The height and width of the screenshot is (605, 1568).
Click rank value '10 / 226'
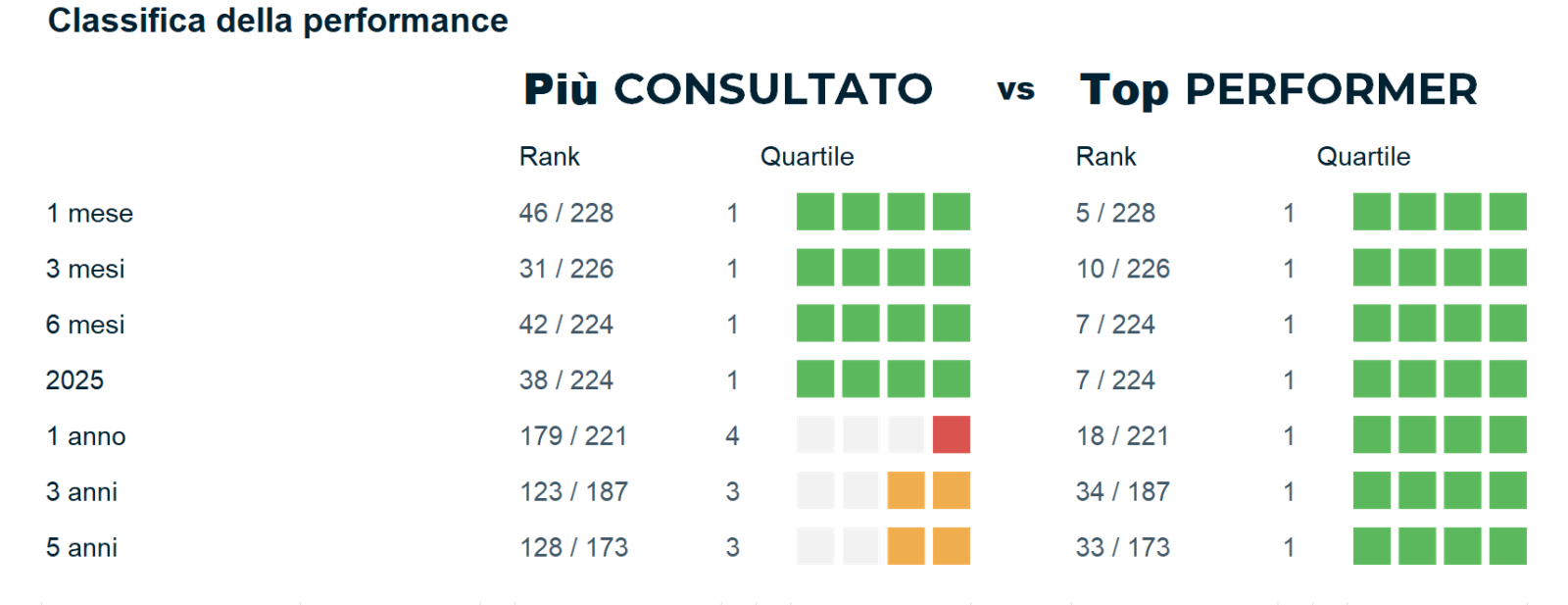click(1123, 269)
